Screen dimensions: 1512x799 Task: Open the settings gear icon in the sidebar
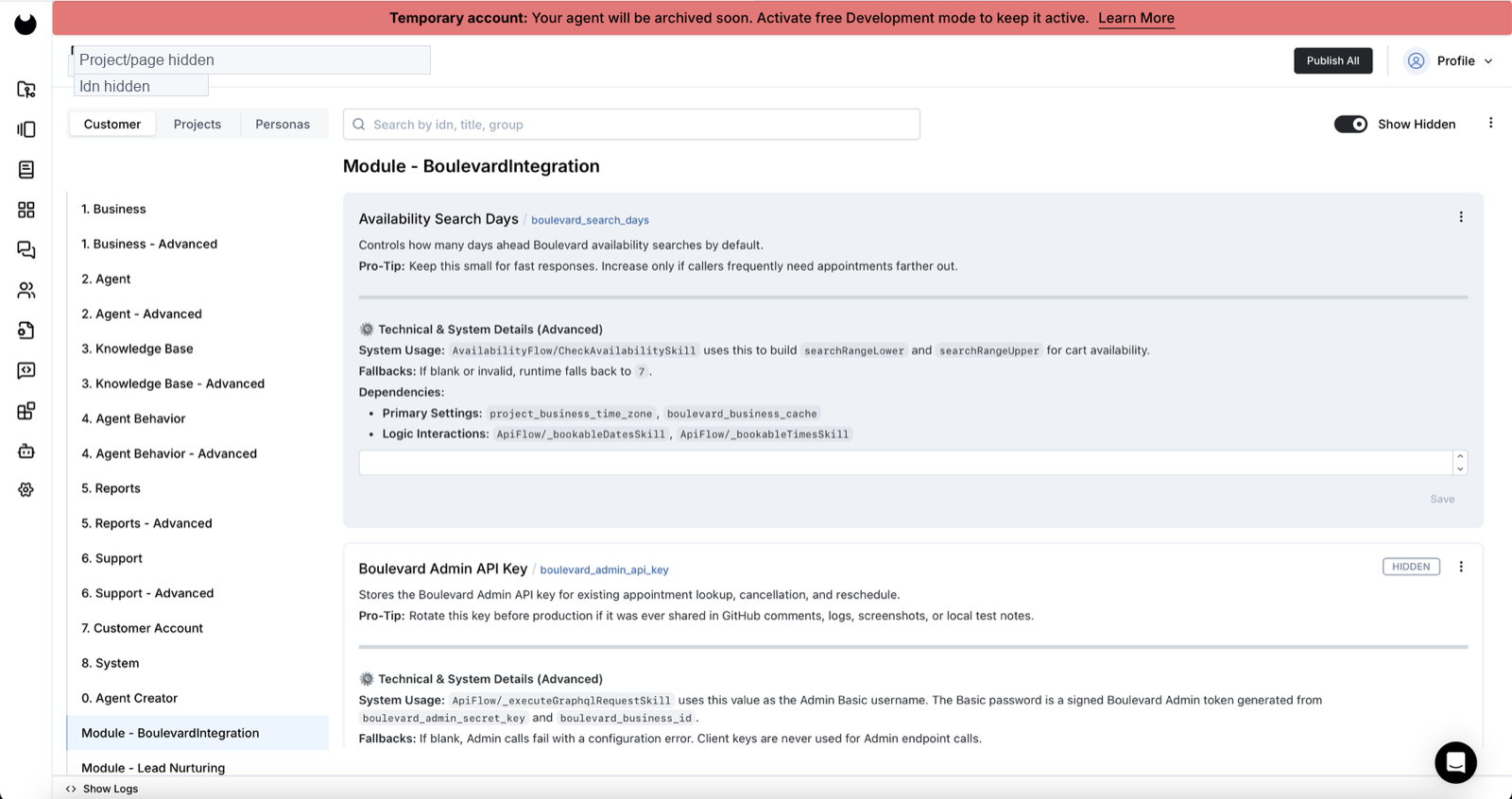[x=26, y=490]
